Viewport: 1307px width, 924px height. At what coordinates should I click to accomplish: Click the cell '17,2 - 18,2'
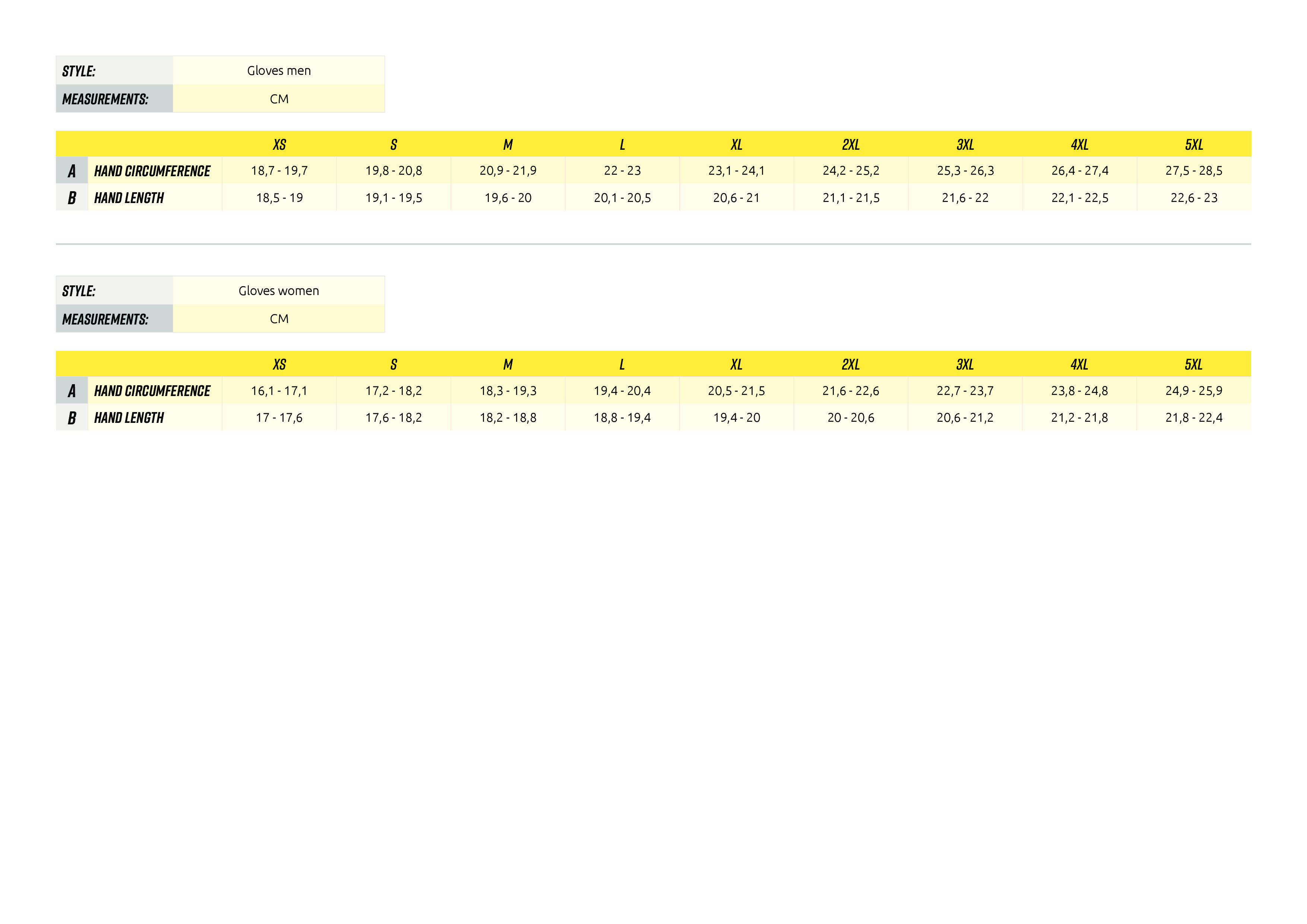click(x=394, y=390)
